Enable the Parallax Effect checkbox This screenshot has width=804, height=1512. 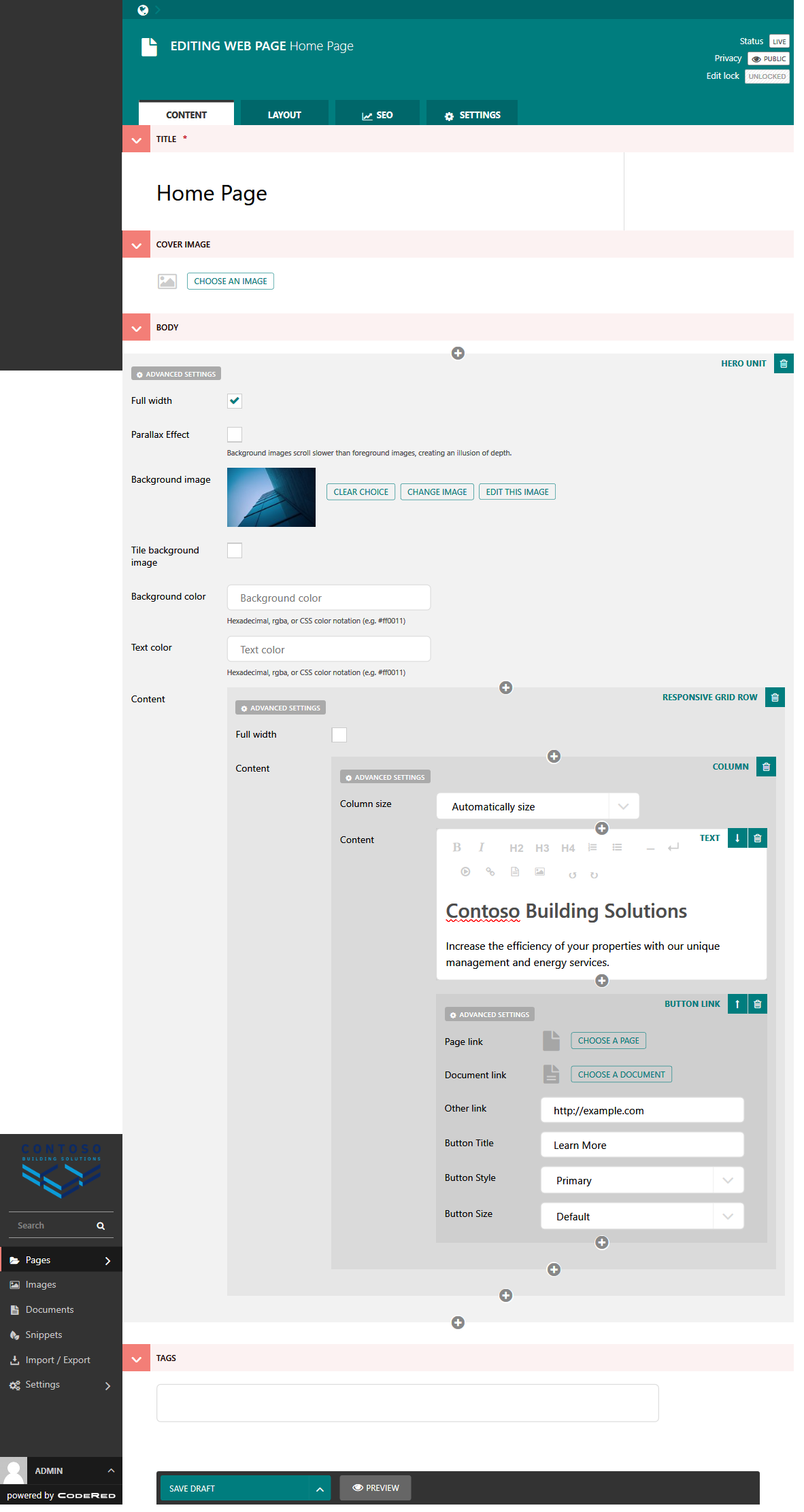point(235,434)
